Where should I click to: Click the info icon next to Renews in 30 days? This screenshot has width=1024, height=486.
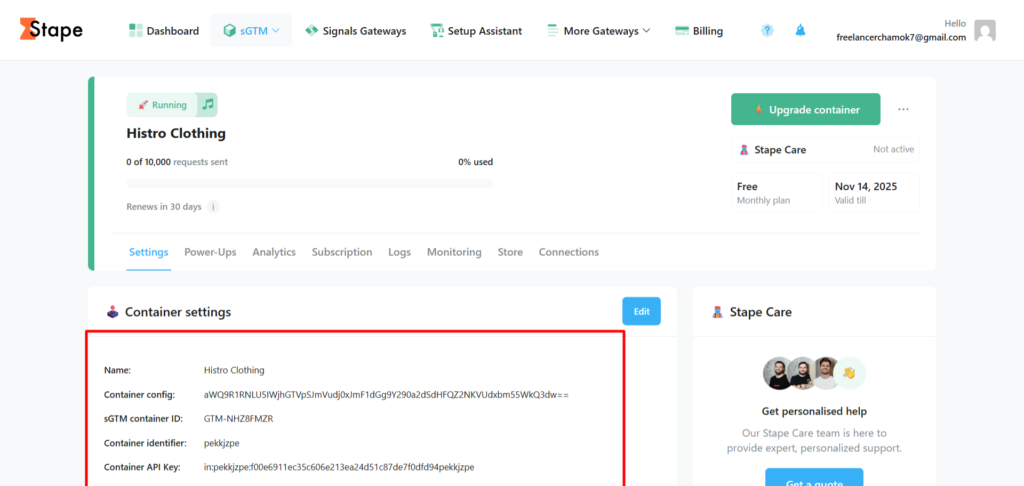tap(213, 207)
